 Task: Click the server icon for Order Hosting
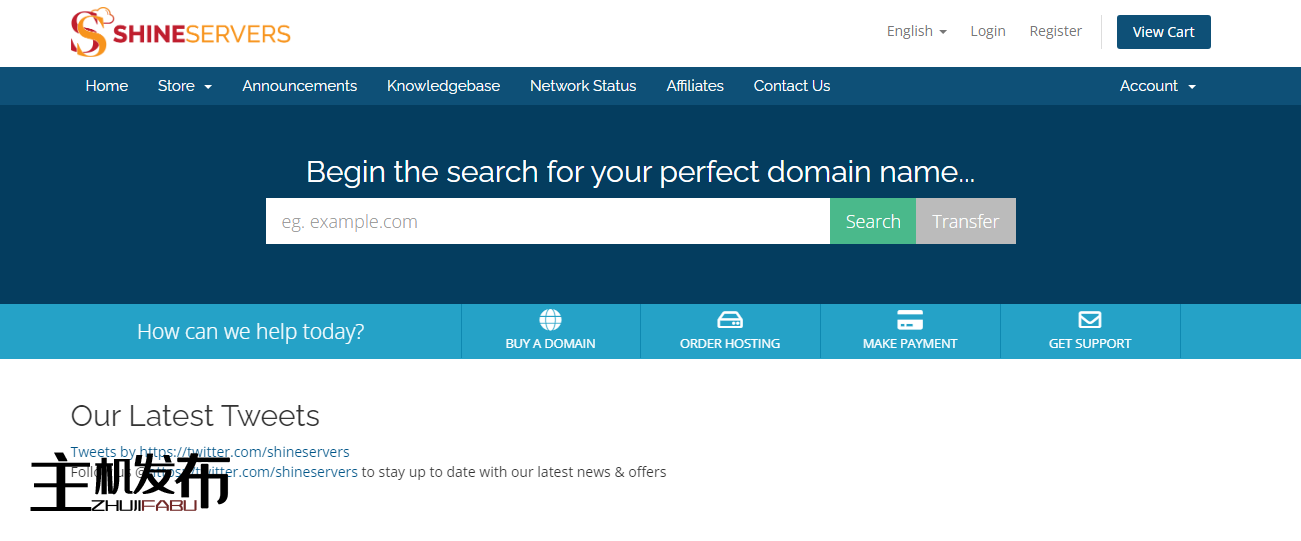tap(730, 320)
